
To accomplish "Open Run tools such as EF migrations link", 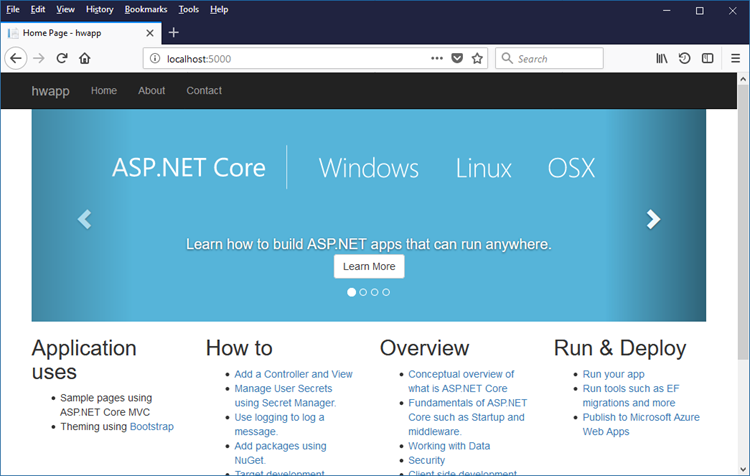I will click(631, 396).
